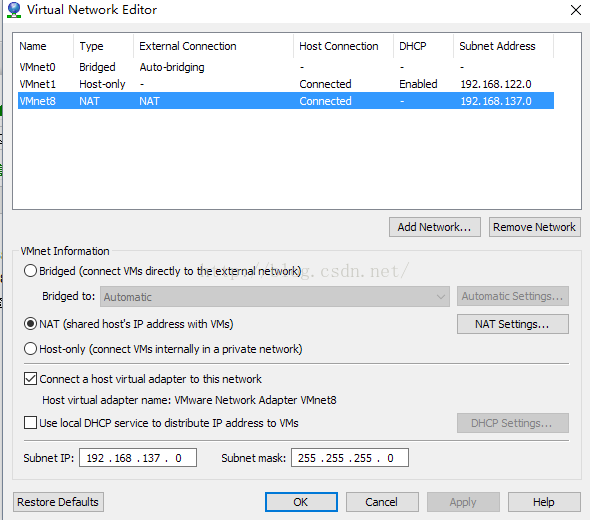
Task: Sort by the Type column header
Action: (103, 46)
